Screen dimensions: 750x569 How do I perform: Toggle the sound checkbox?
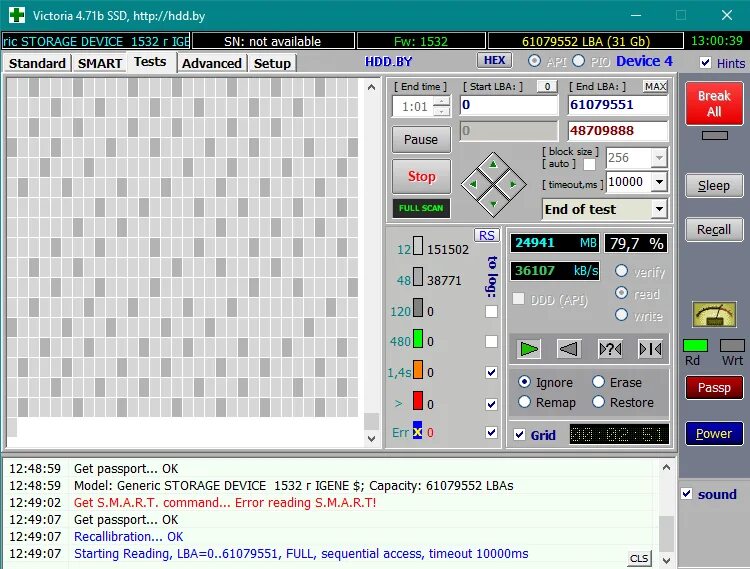(687, 493)
